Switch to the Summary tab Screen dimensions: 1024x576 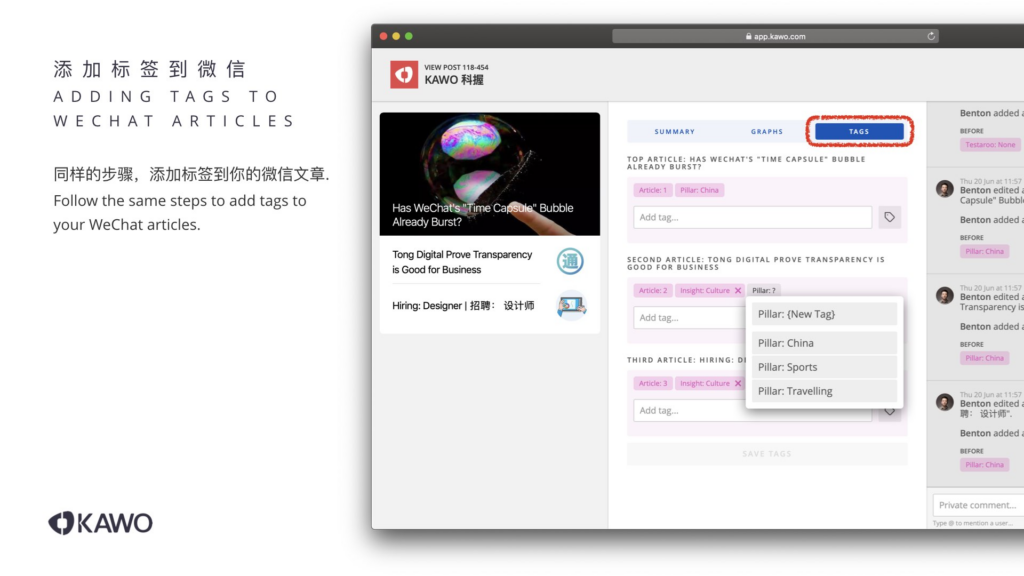(674, 132)
